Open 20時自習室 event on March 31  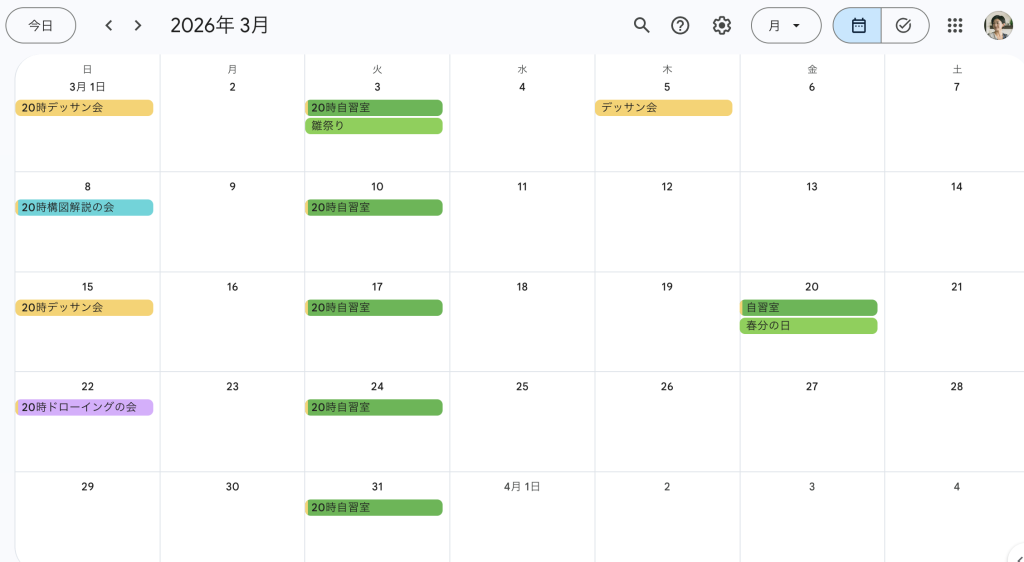coord(373,508)
